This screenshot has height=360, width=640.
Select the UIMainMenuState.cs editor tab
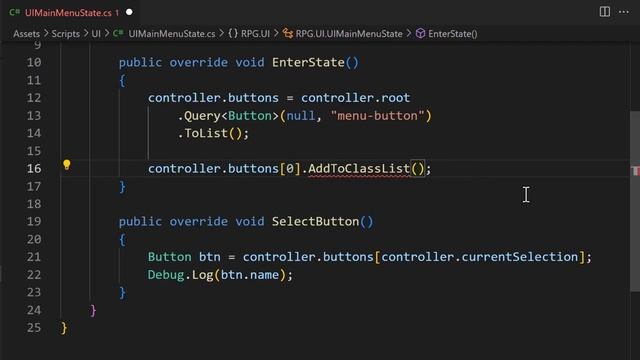click(71, 13)
